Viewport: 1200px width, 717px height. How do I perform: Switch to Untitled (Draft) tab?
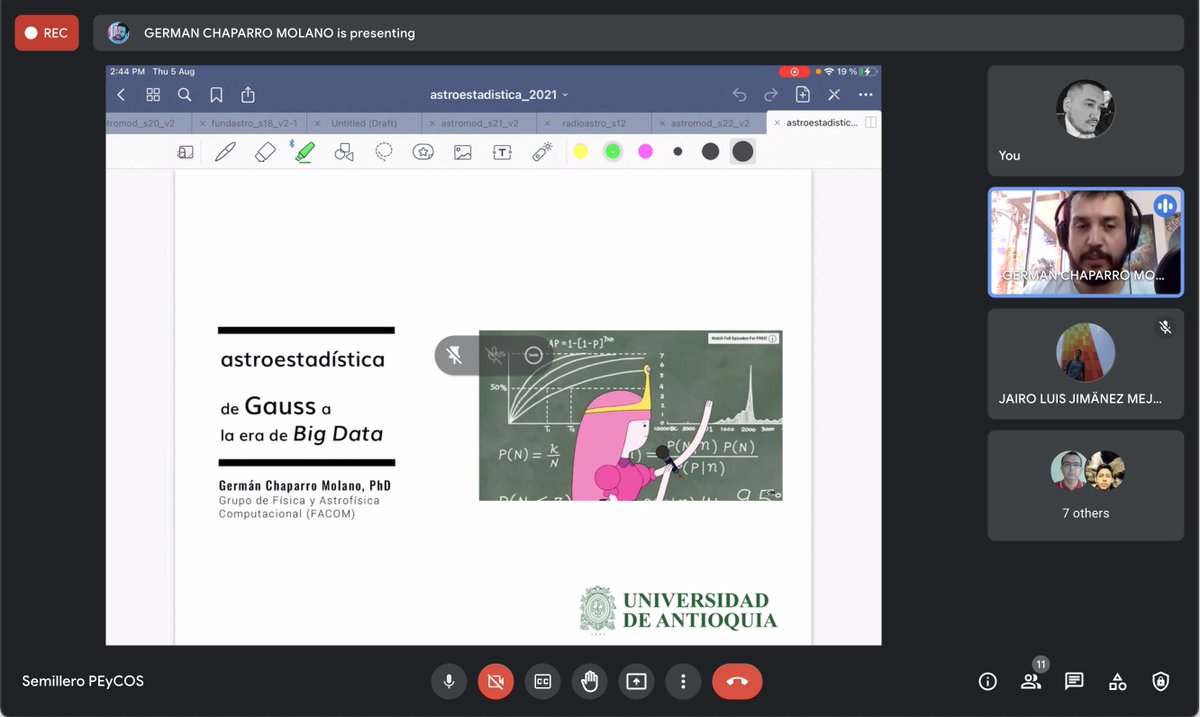(x=364, y=123)
